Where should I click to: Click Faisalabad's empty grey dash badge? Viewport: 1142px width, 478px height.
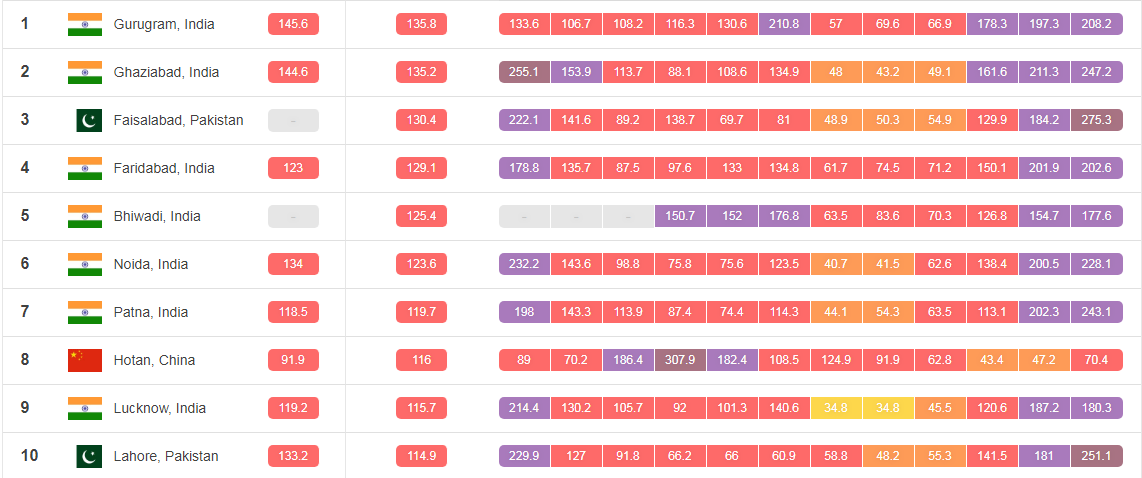(293, 120)
